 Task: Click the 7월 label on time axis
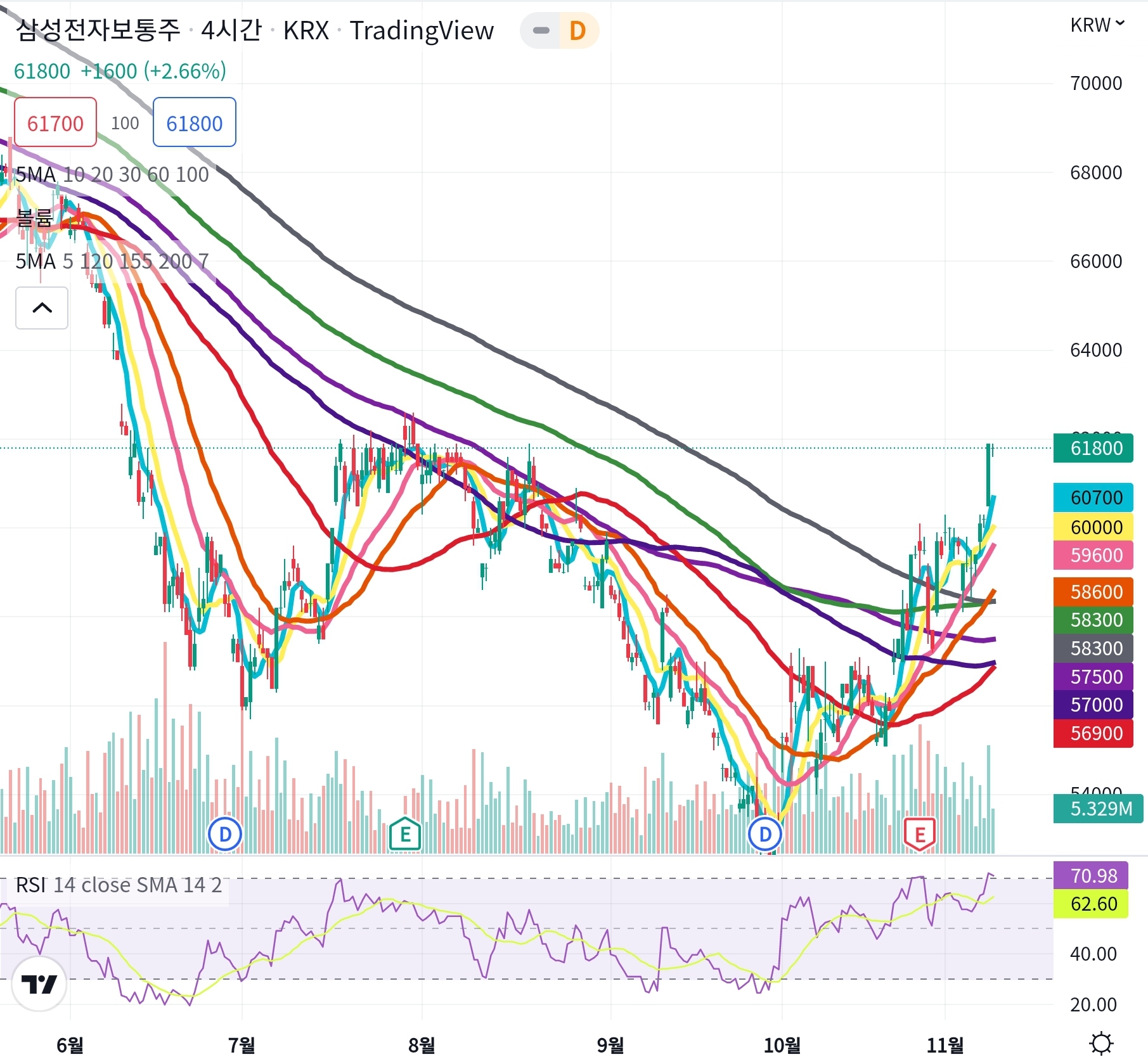click(242, 1045)
